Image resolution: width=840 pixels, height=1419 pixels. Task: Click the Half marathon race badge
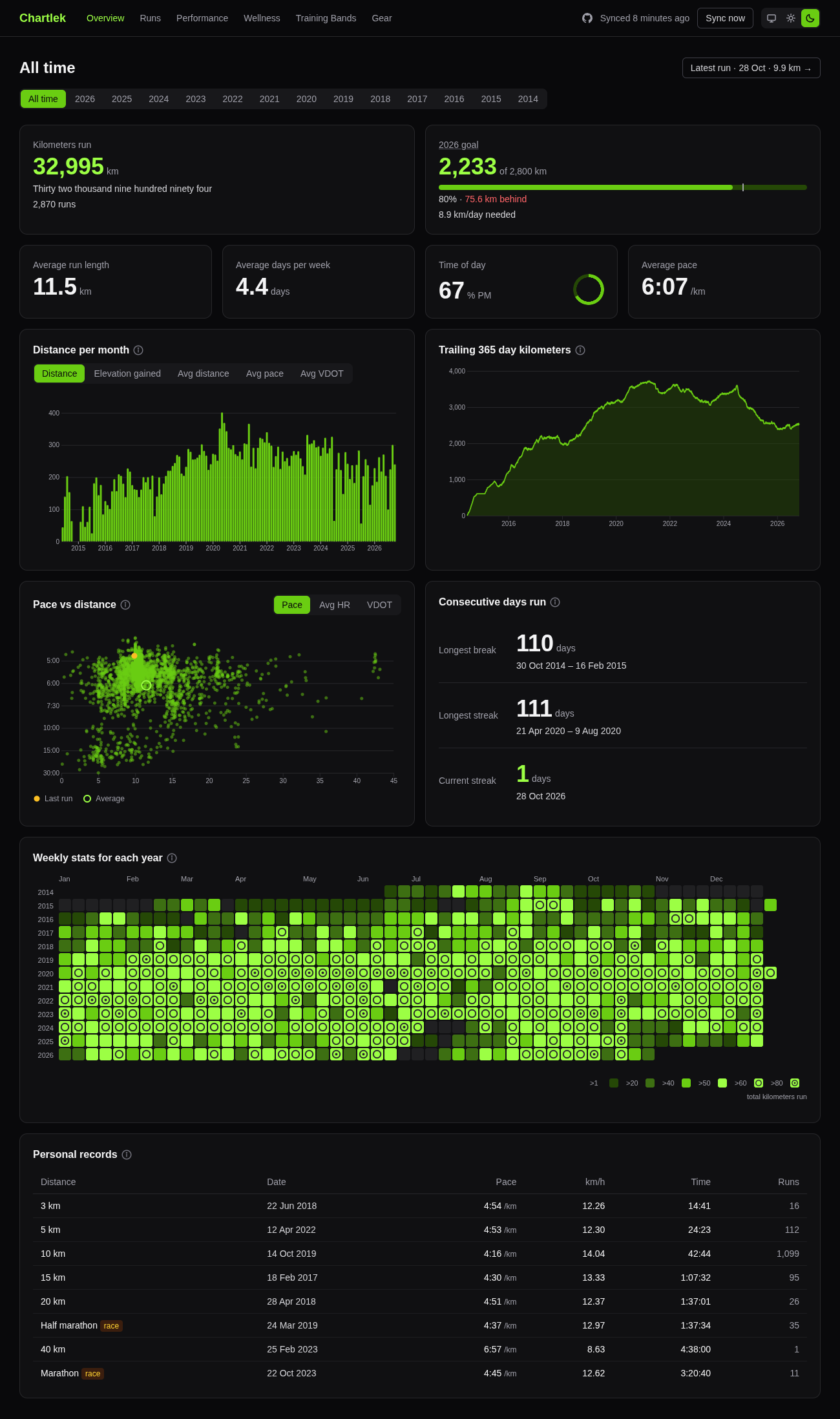(x=111, y=1326)
